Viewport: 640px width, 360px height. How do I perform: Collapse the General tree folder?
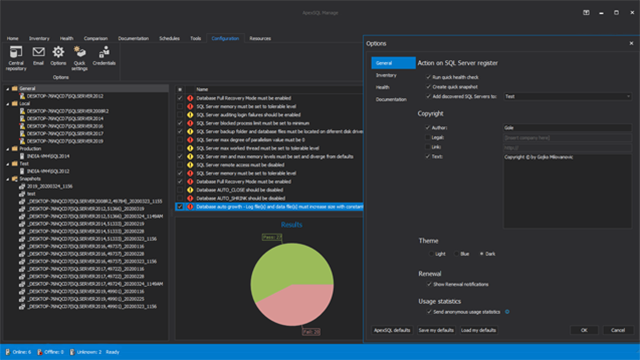coord(8,89)
